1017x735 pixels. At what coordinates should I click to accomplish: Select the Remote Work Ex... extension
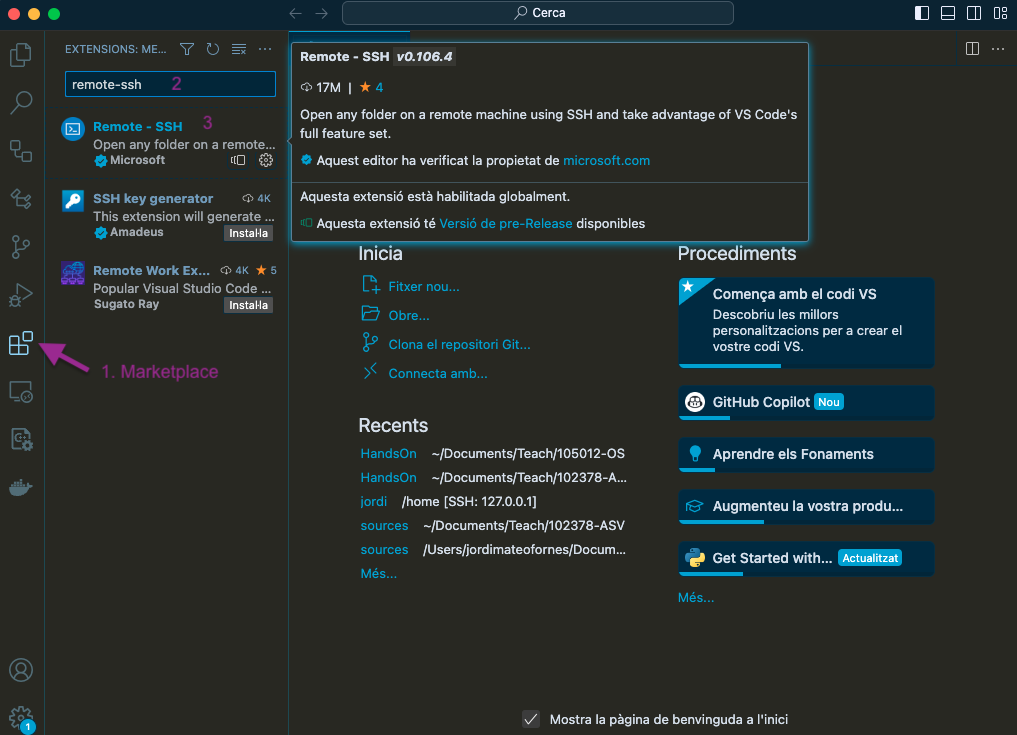tap(167, 287)
